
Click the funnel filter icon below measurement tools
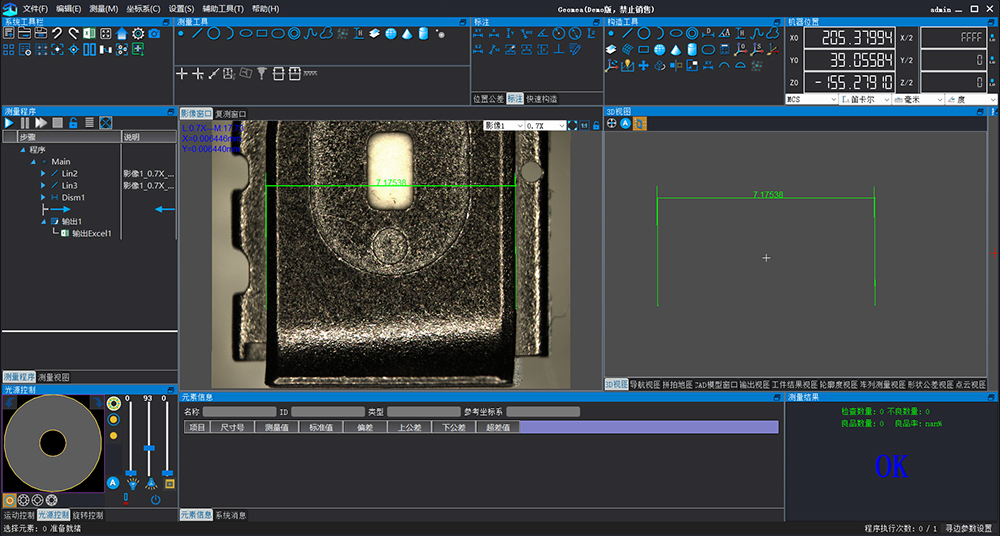(x=261, y=74)
